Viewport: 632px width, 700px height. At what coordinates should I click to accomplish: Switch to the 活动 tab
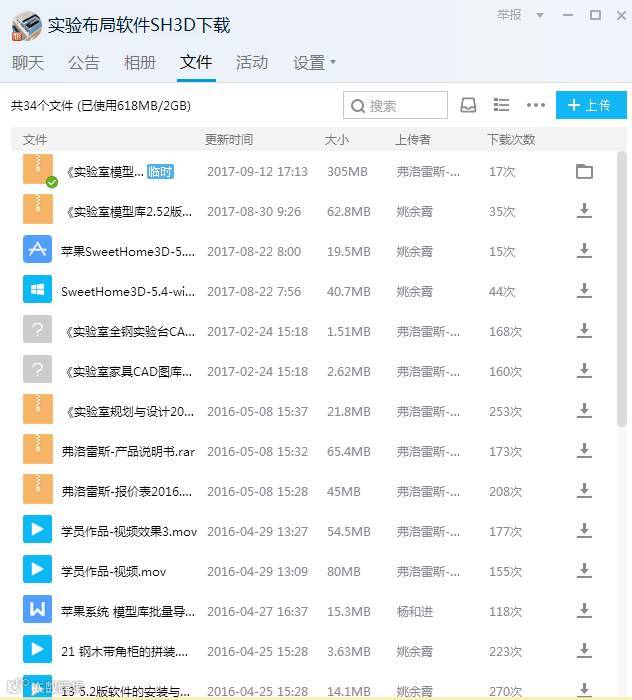tap(252, 62)
